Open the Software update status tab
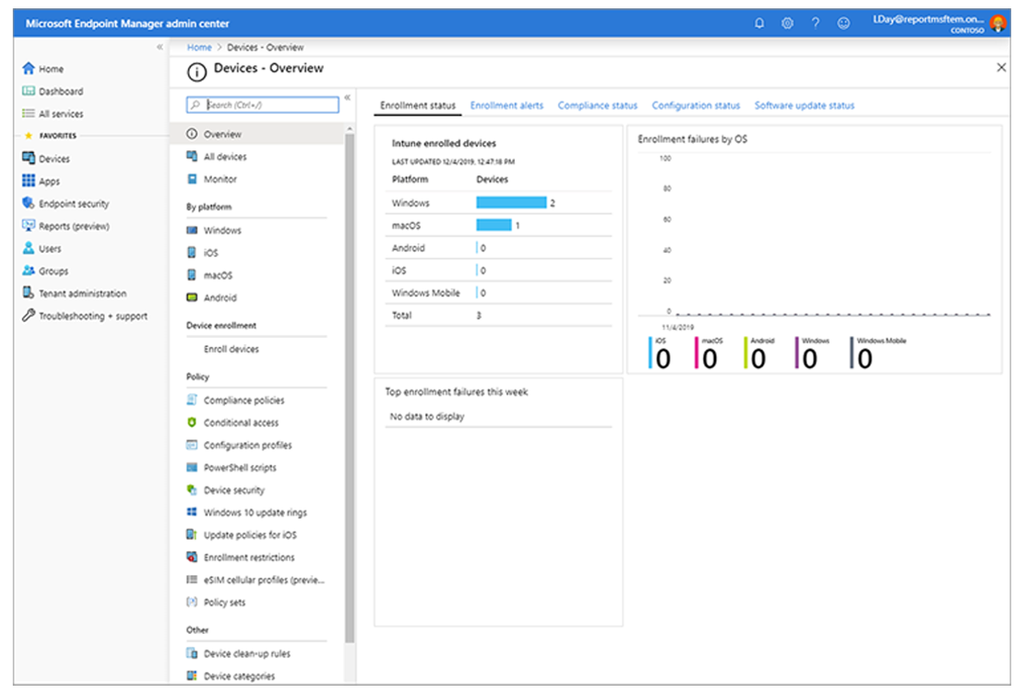Image resolution: width=1024 pixels, height=694 pixels. (805, 105)
